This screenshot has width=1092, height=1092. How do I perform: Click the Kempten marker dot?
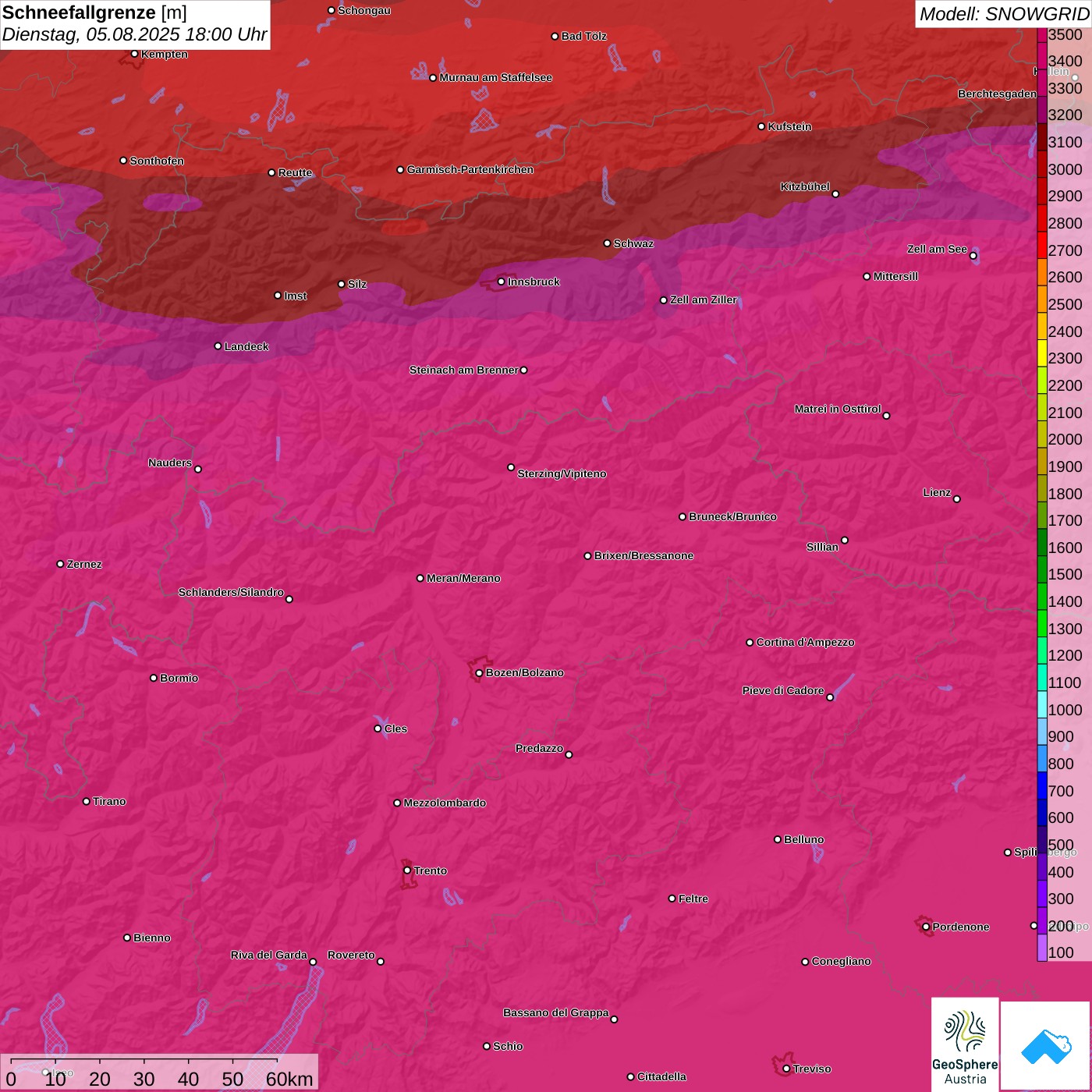pos(134,54)
